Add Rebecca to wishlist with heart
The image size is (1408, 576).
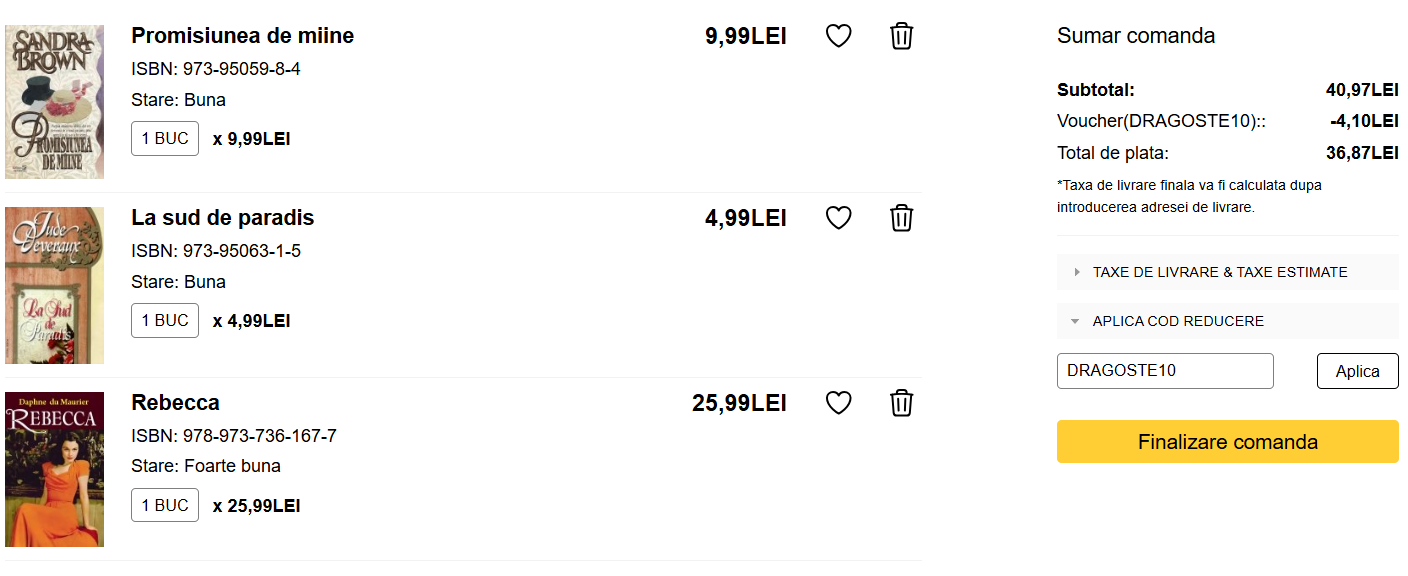(838, 403)
